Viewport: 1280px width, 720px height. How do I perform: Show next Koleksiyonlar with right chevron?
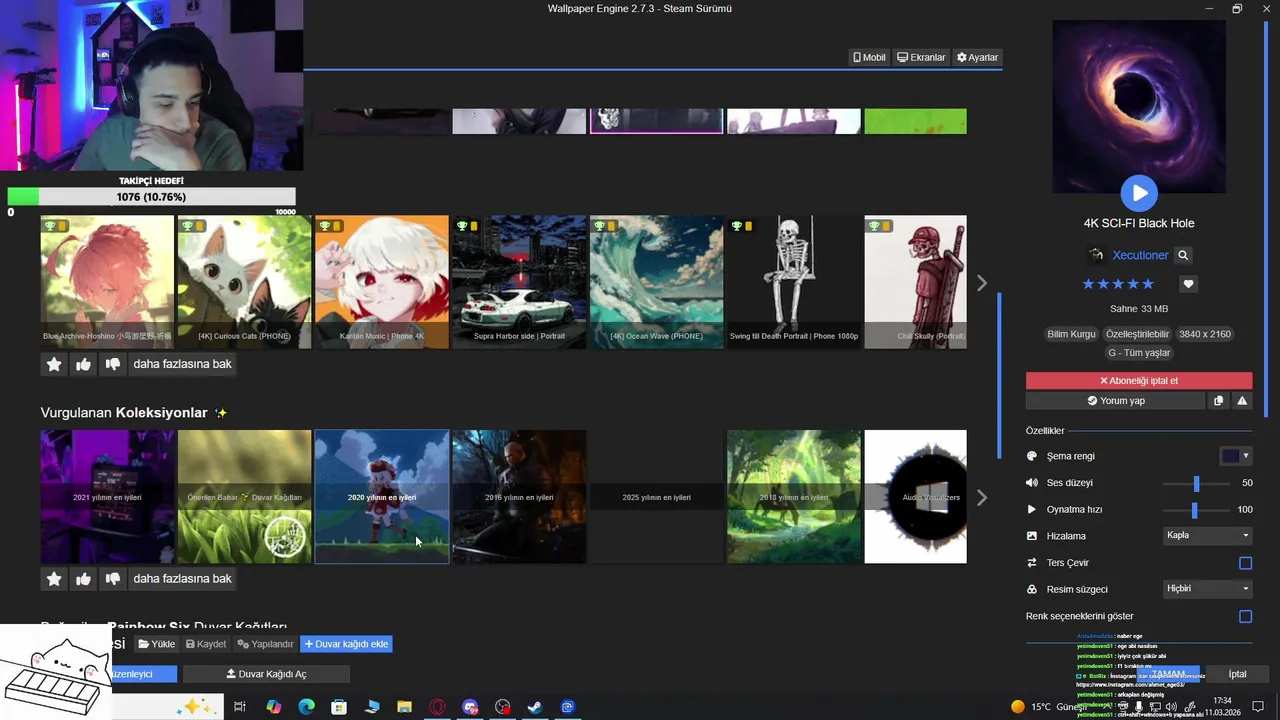pyautogui.click(x=981, y=497)
